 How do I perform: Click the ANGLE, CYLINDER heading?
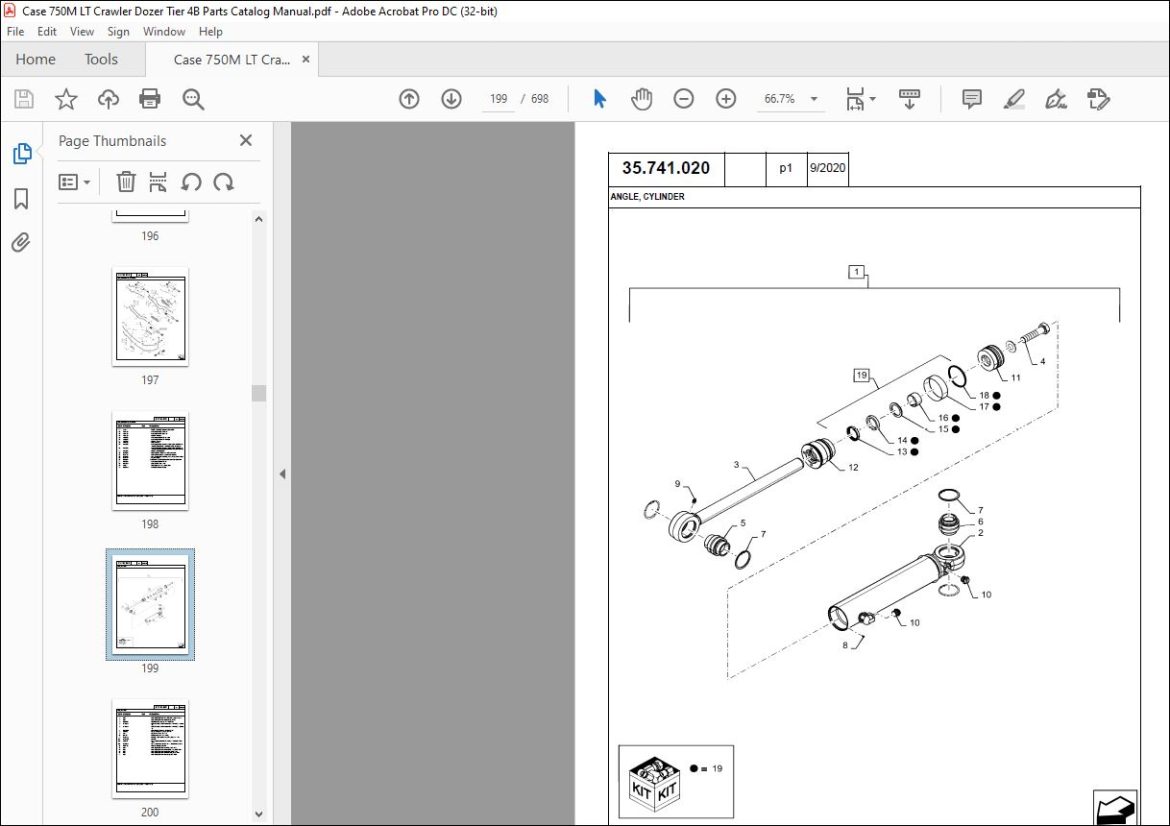click(x=647, y=196)
